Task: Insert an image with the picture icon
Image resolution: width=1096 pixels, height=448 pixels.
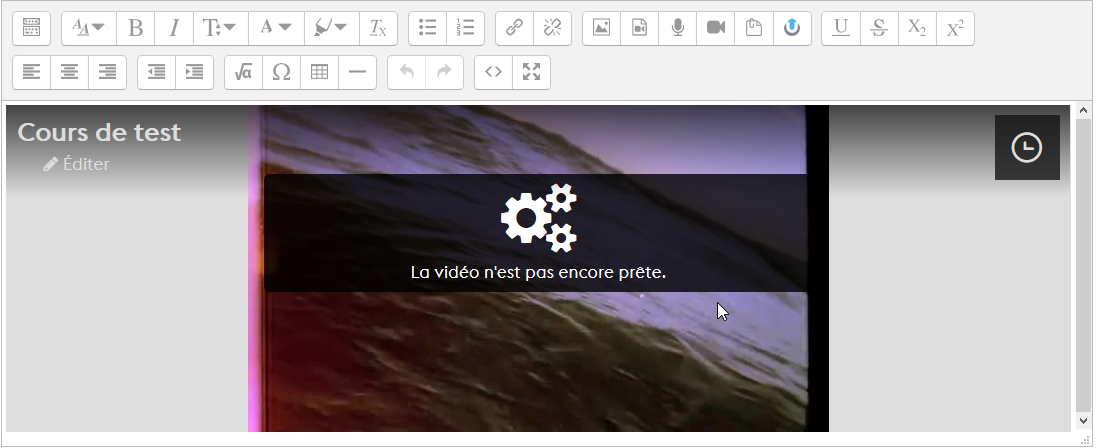Action: pos(601,28)
